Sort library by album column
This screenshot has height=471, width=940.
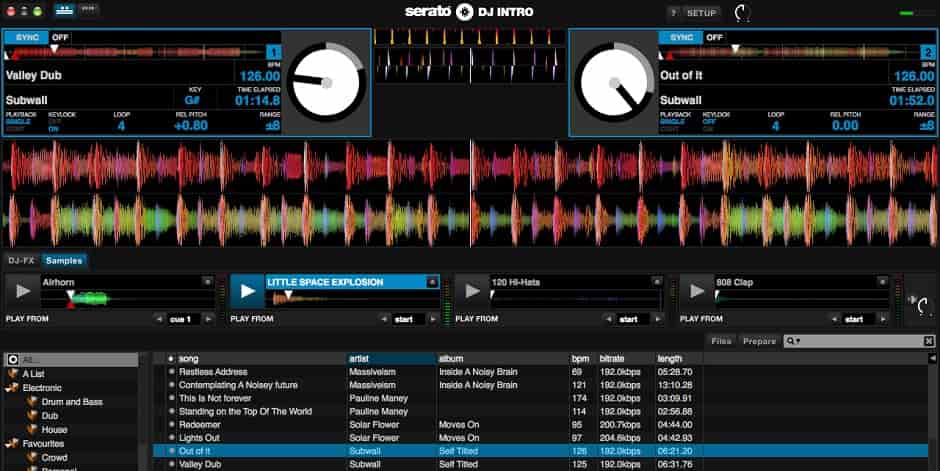502,358
